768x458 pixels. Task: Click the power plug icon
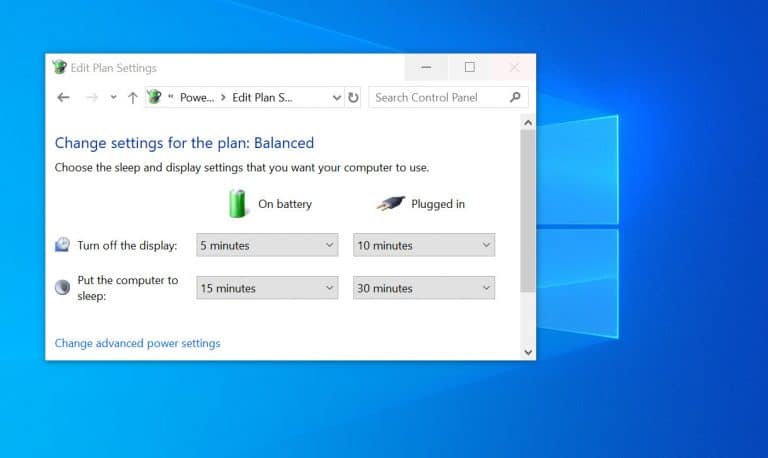tap(390, 203)
